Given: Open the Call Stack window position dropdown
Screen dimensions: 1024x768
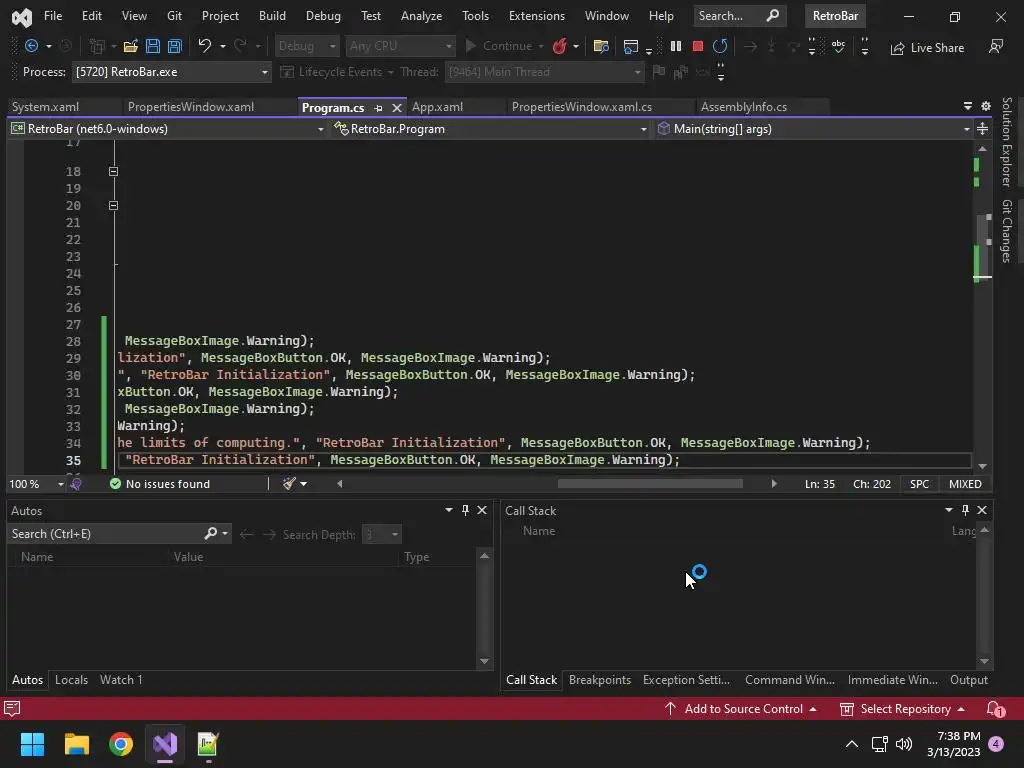Looking at the screenshot, I should tap(948, 510).
